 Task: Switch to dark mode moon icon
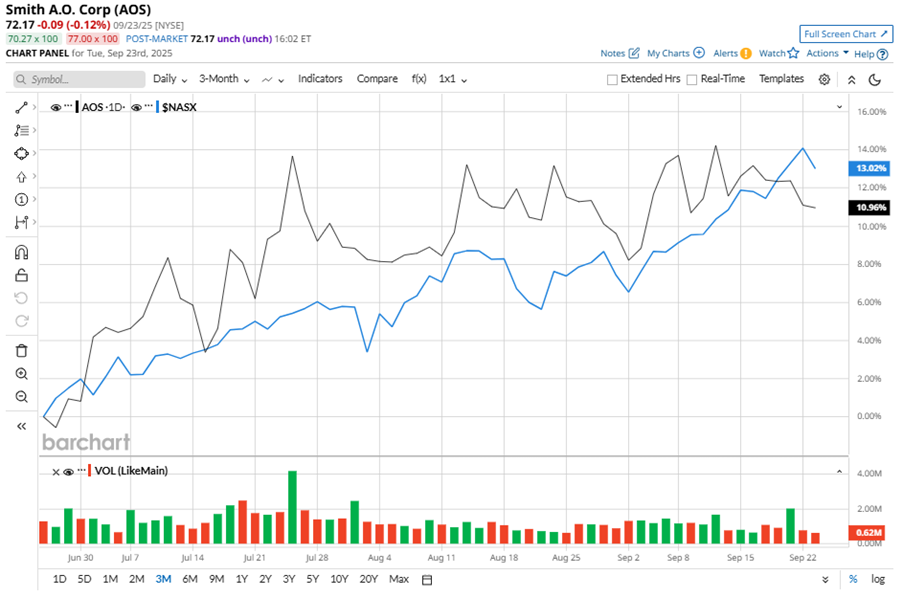point(875,79)
